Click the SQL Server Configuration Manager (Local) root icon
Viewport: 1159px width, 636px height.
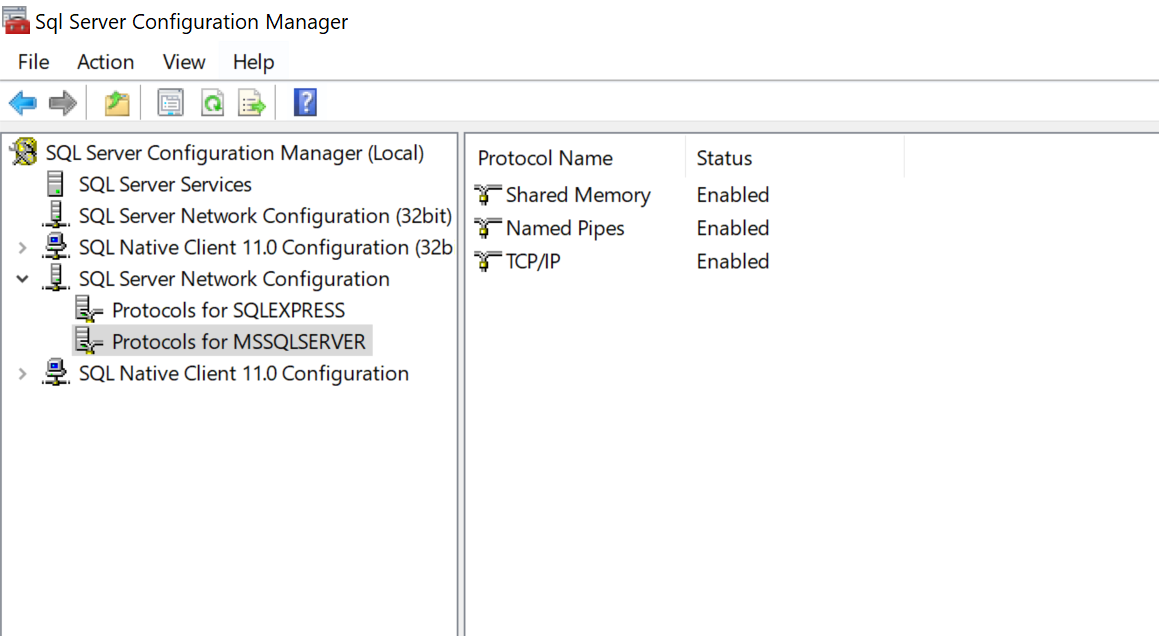(x=24, y=152)
